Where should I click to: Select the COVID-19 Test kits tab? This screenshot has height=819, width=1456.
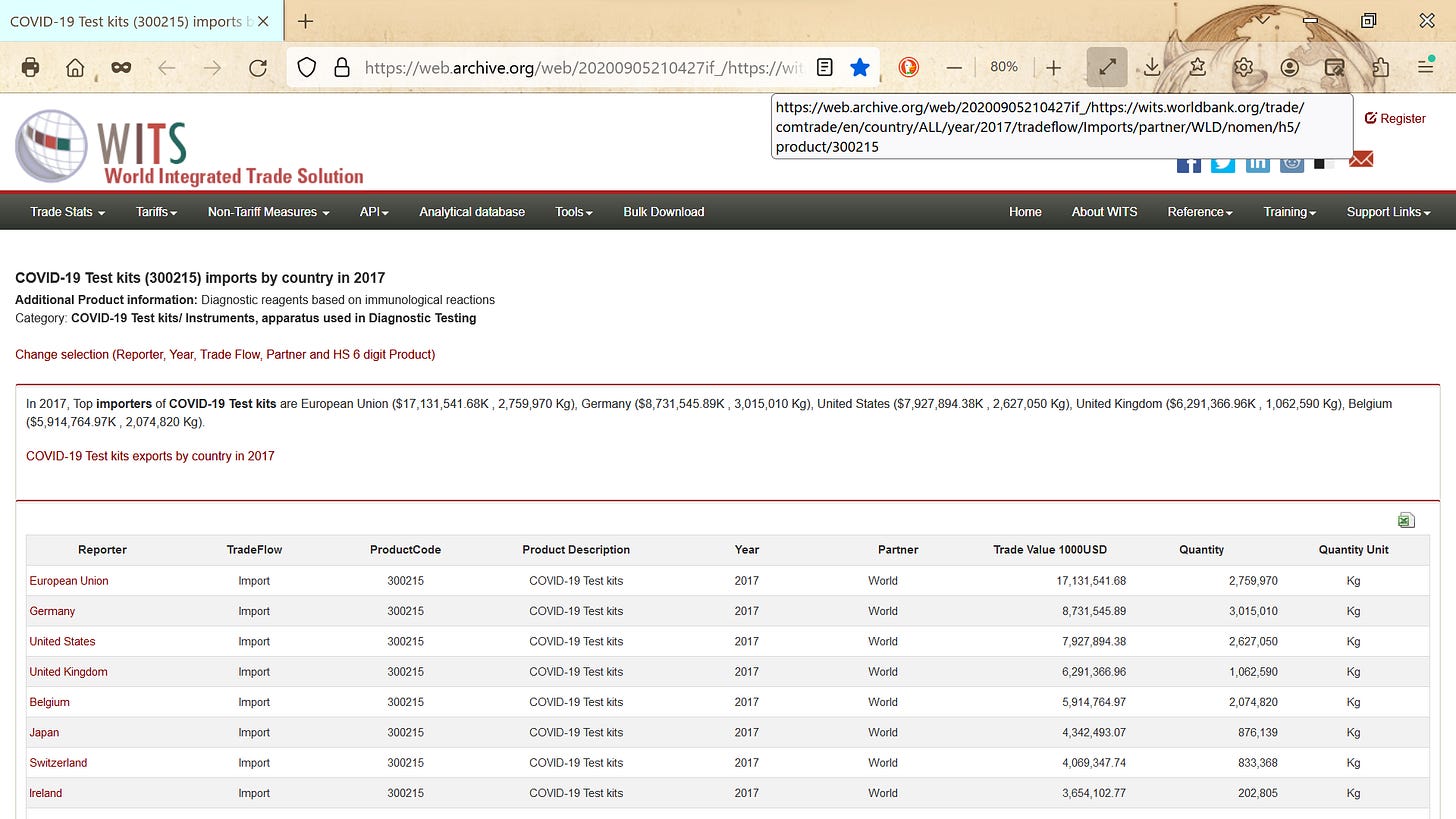click(140, 21)
